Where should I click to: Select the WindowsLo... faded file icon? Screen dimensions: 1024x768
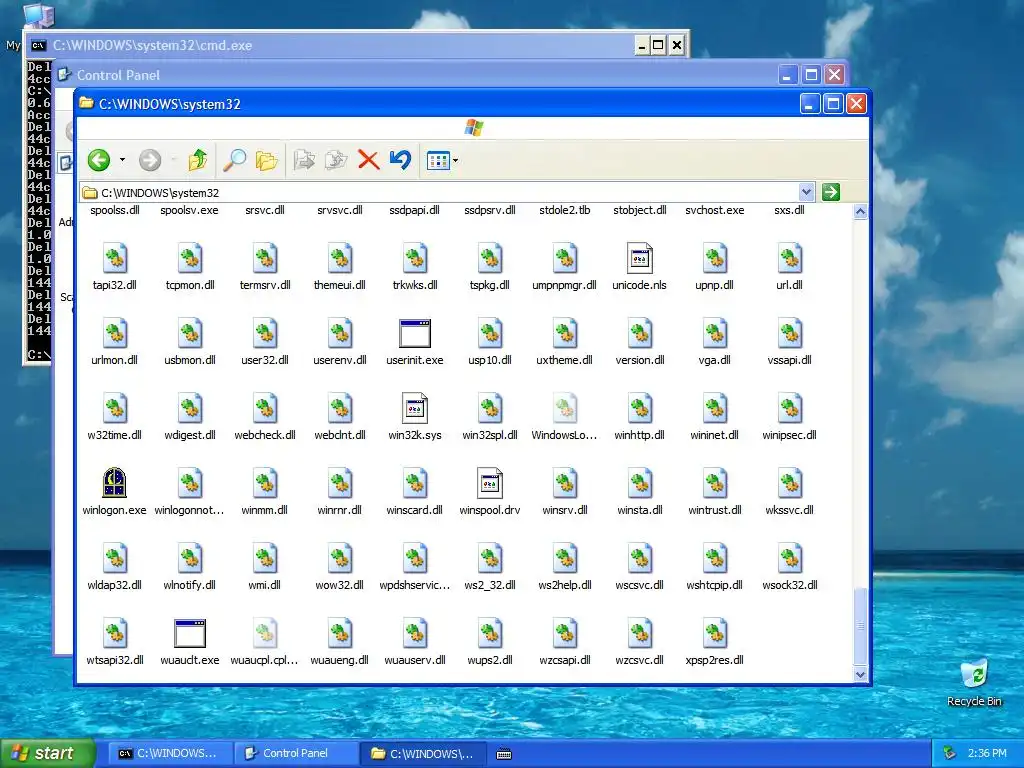tap(565, 408)
